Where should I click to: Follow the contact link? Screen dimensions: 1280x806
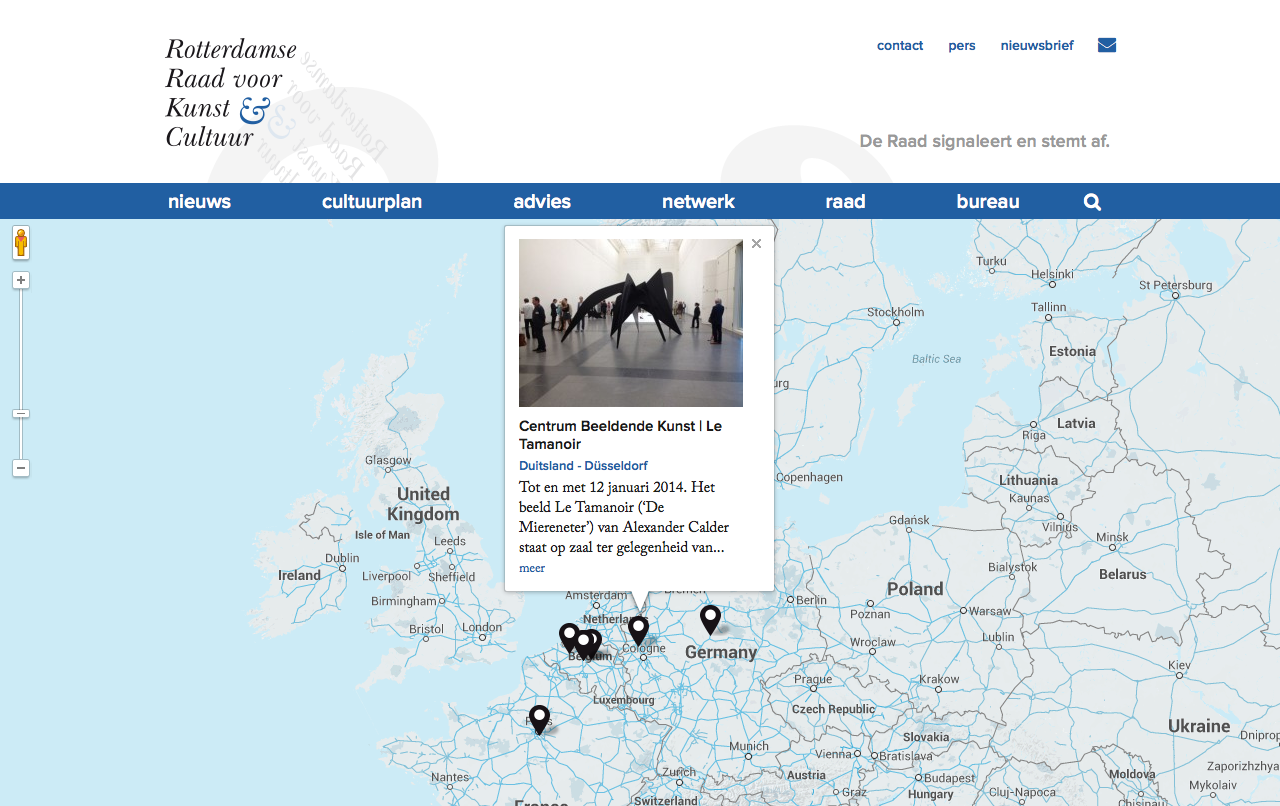point(900,45)
